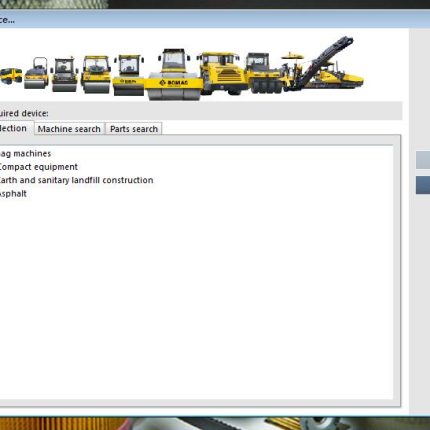Switch to the Parts search tab
The image size is (430, 430).
click(134, 129)
